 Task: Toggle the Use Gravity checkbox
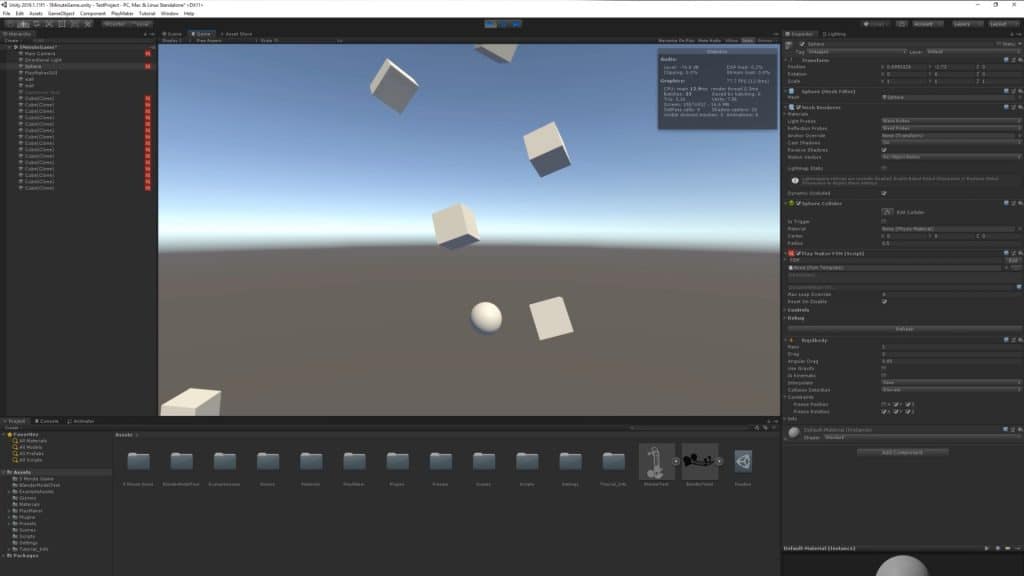(884, 368)
